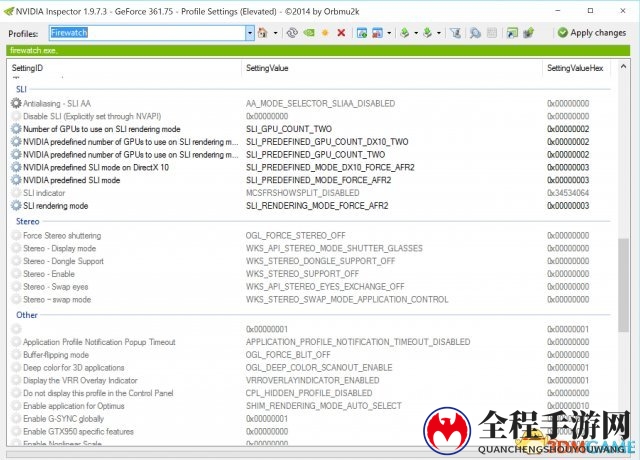The height and width of the screenshot is (460, 640).
Task: Click gear icon for Number of GPUs row
Action: coord(16,129)
